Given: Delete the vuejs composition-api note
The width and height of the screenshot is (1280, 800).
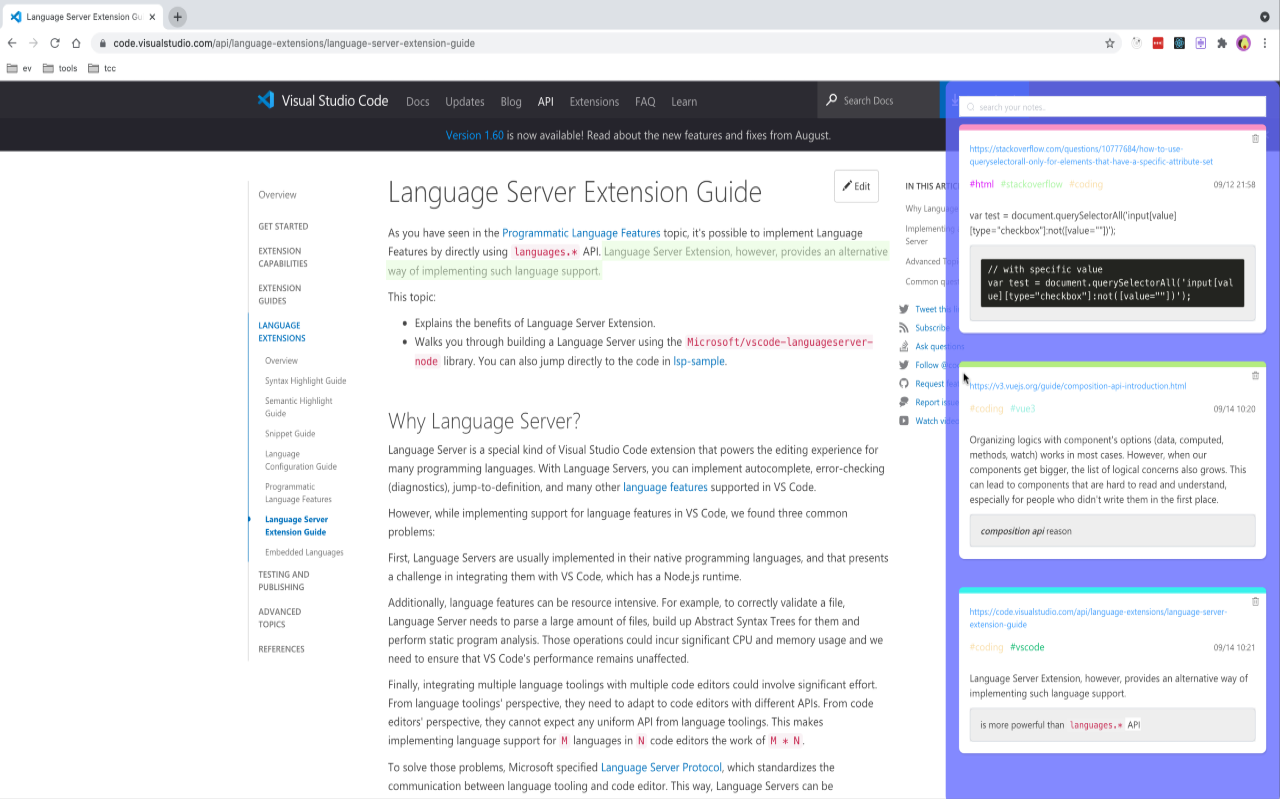Looking at the screenshot, I should 1256,376.
